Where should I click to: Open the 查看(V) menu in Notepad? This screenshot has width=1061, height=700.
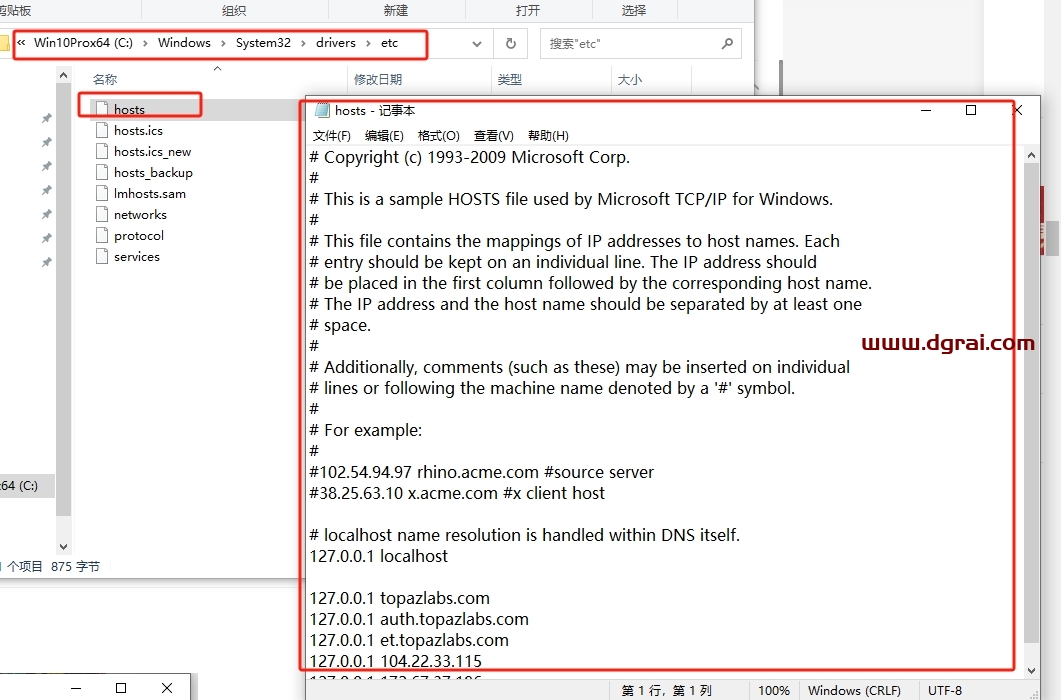click(493, 135)
